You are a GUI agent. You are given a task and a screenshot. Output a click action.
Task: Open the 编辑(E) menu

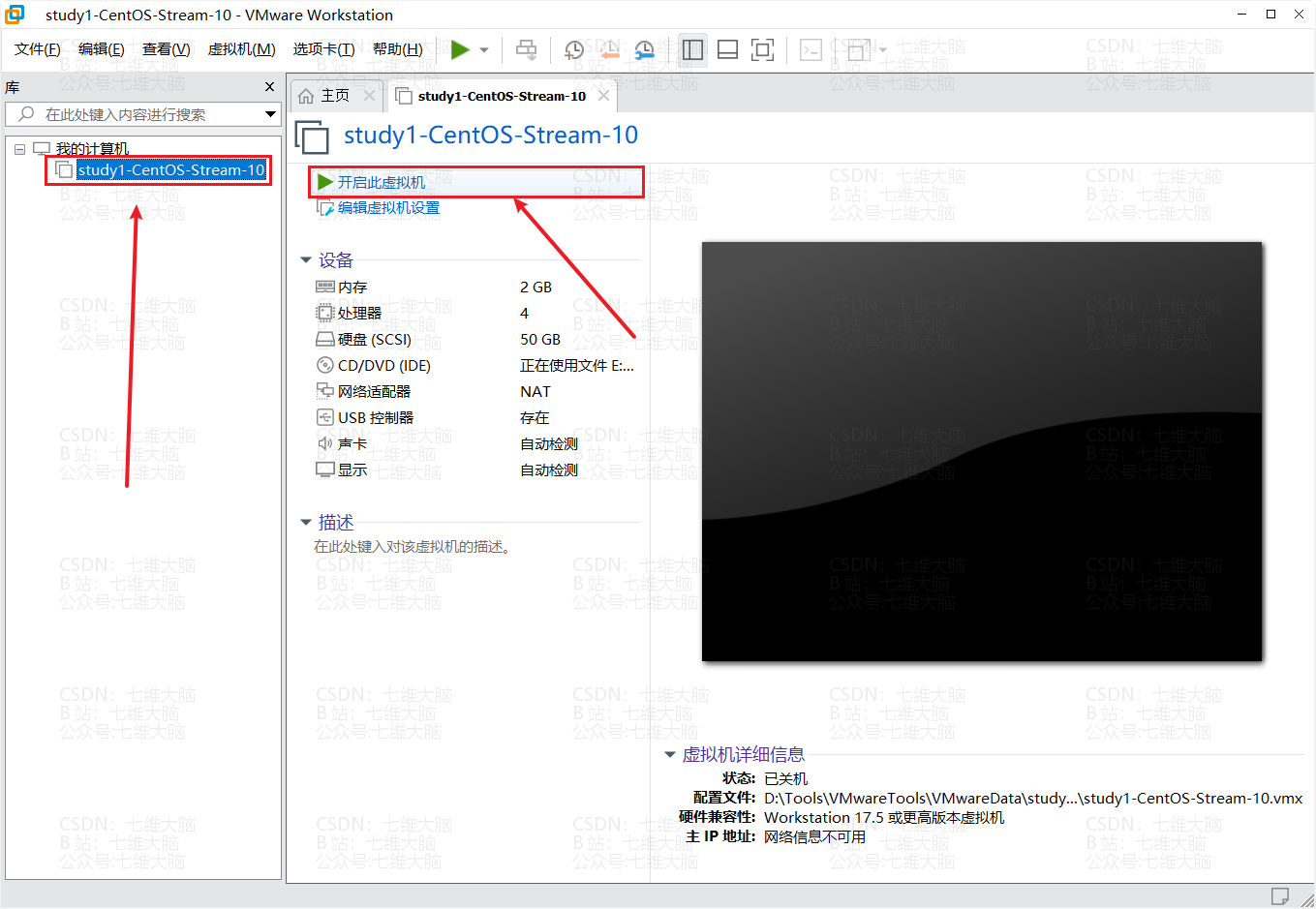point(102,49)
